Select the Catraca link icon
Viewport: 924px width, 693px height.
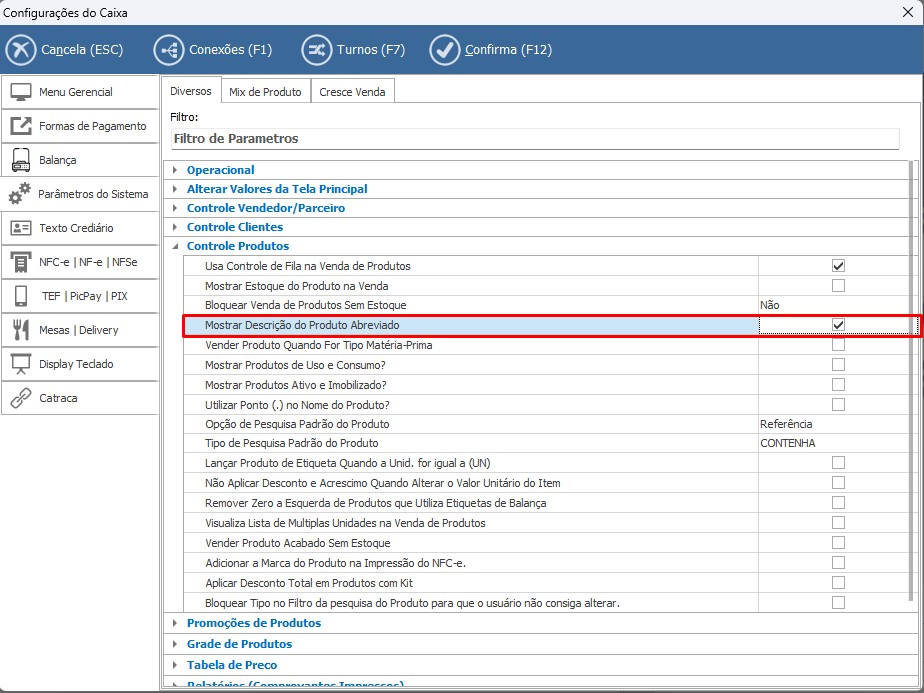click(x=21, y=398)
